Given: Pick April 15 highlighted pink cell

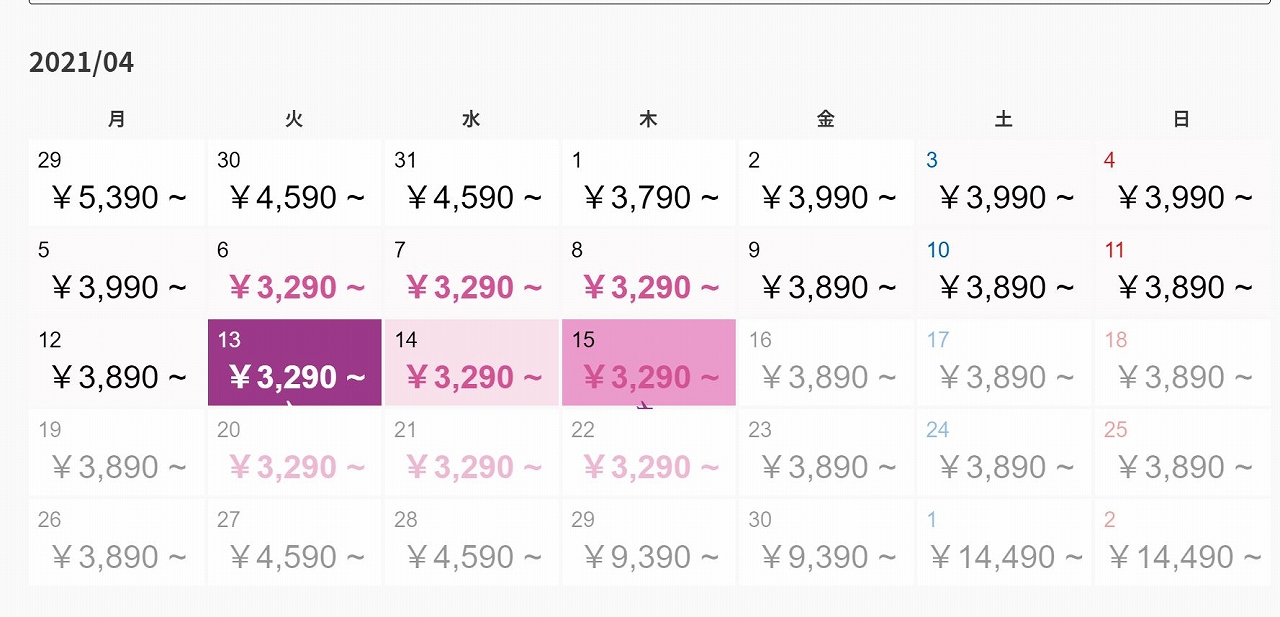Looking at the screenshot, I should click(x=649, y=362).
